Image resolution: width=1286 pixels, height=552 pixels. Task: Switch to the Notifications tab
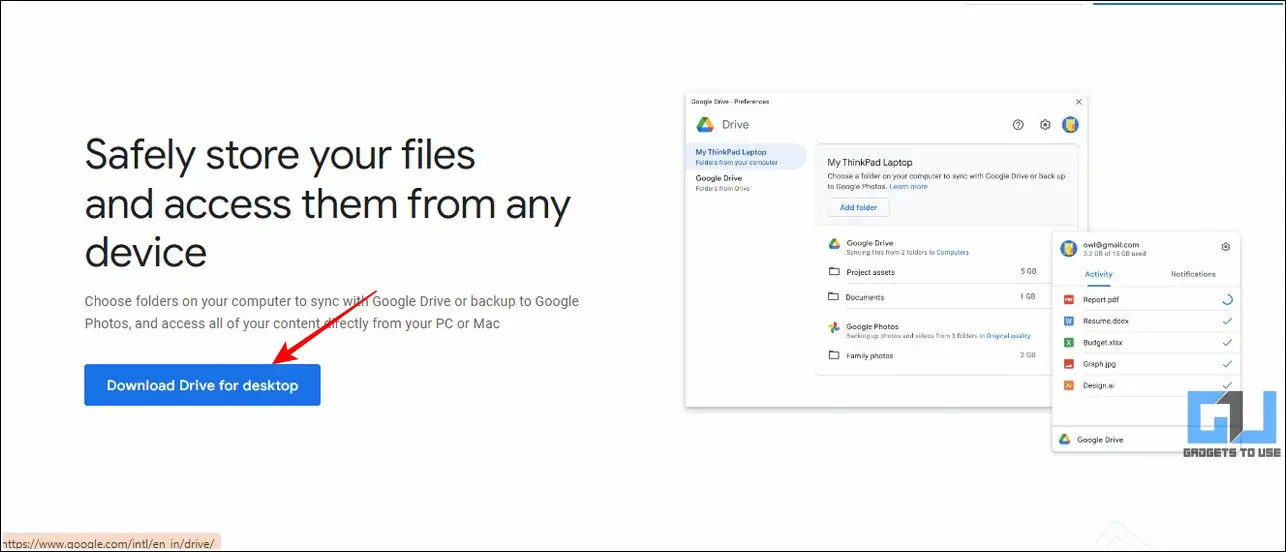click(x=1193, y=274)
